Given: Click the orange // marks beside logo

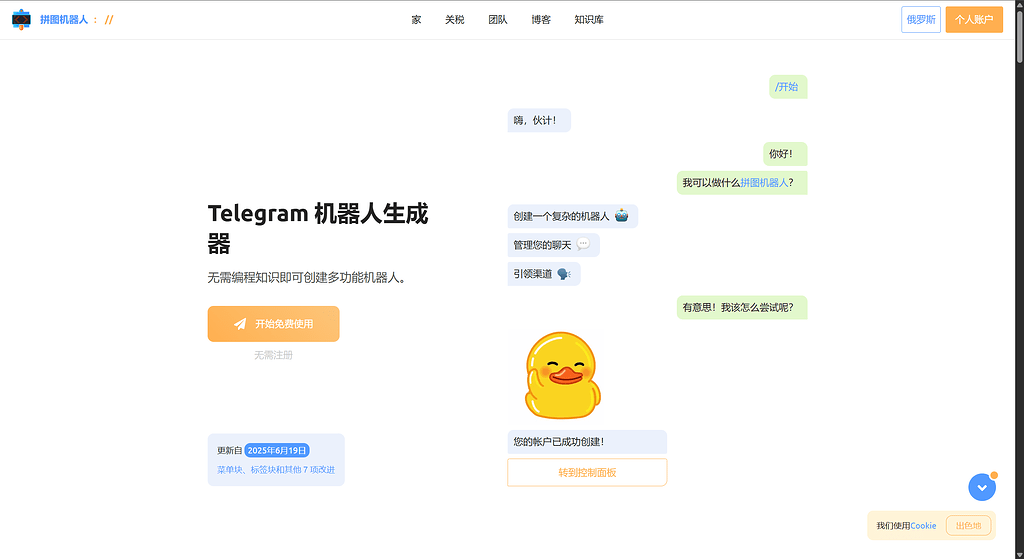Looking at the screenshot, I should point(109,20).
